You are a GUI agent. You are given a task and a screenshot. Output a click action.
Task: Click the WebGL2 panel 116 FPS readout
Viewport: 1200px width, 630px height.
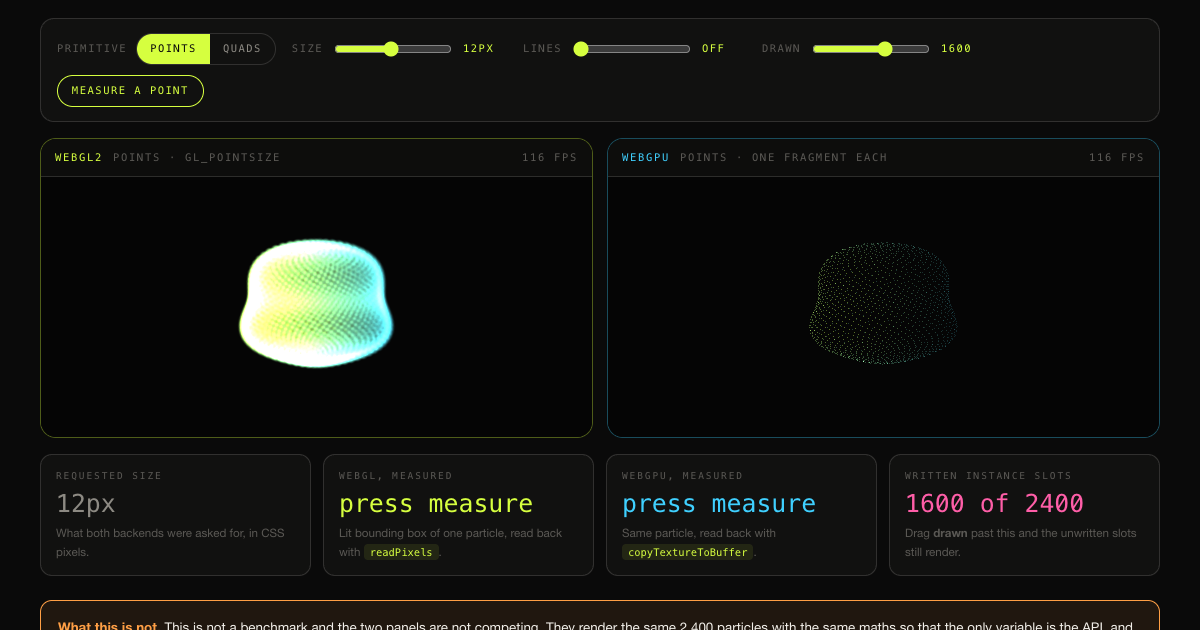[x=549, y=158]
